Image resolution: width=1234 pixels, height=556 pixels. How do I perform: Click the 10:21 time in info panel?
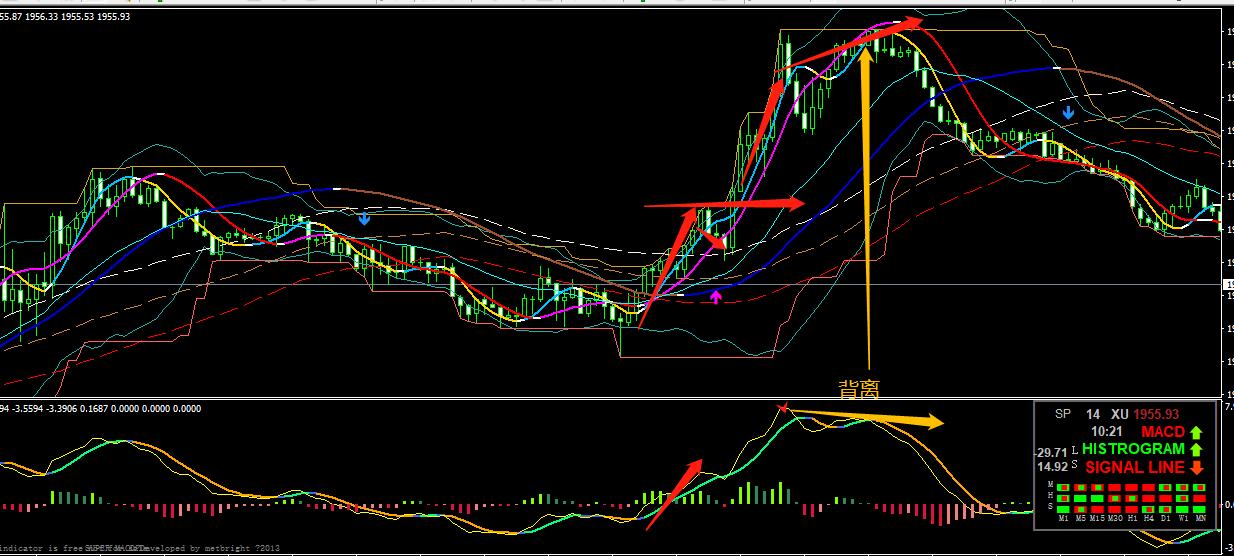pyautogui.click(x=1107, y=431)
